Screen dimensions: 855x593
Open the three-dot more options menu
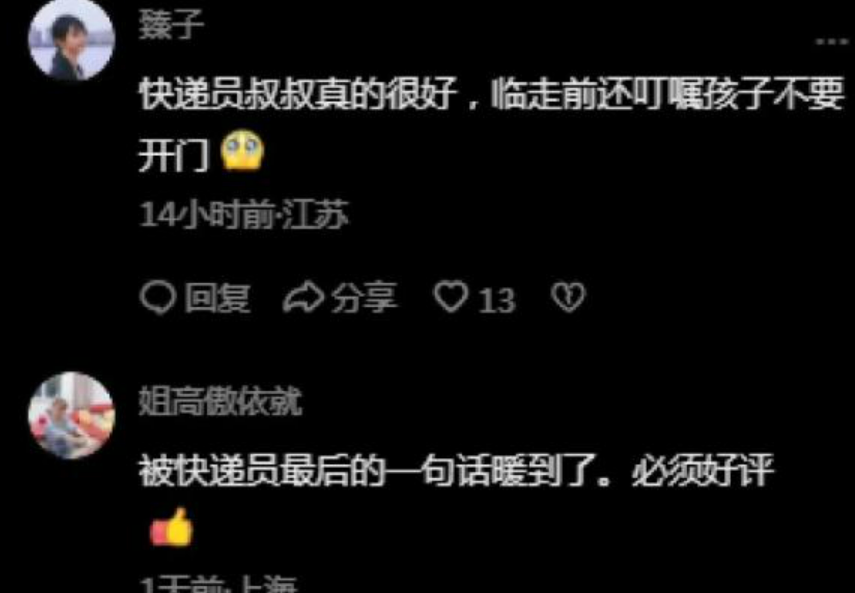(833, 41)
